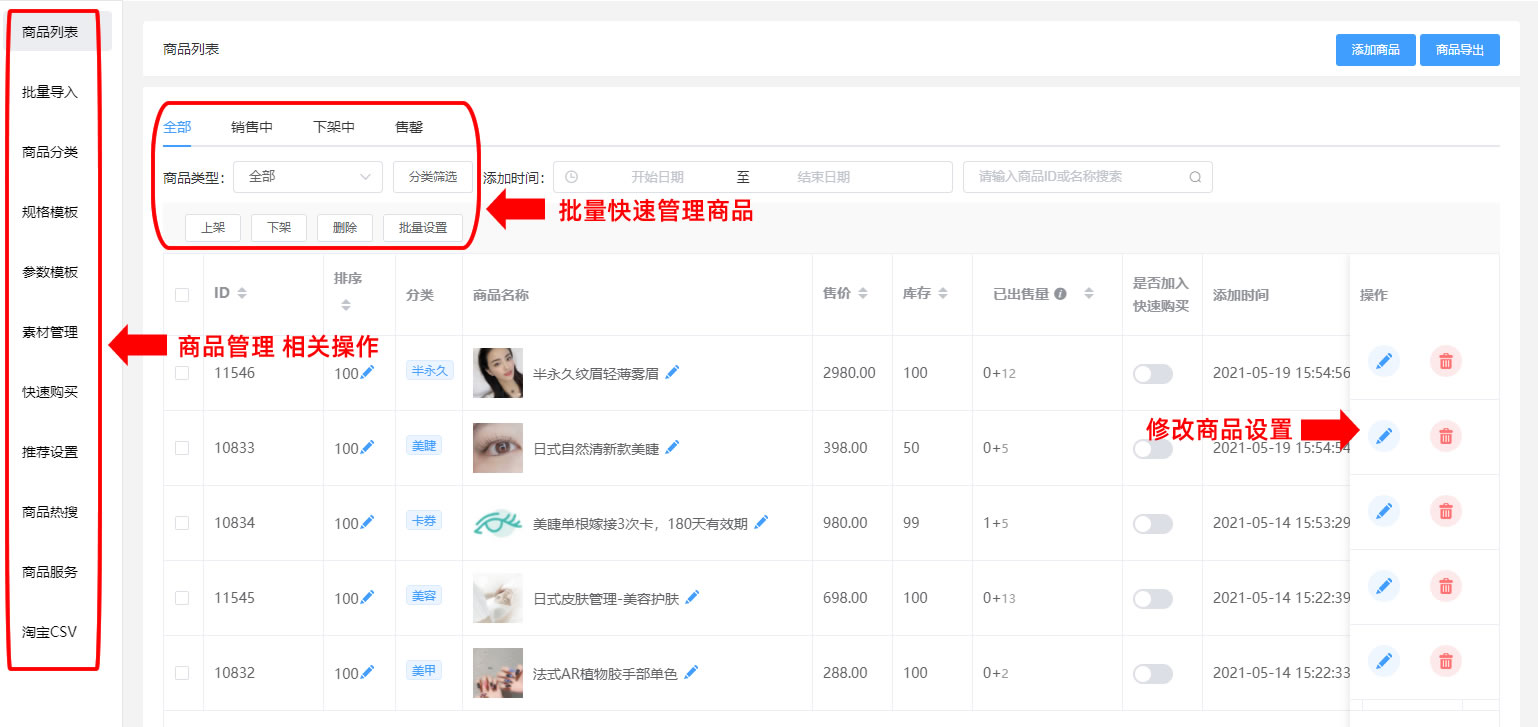This screenshot has width=1538, height=727.
Task: Edit name pencil beside 日式皮肤管理-美容护肤
Action: (692, 597)
